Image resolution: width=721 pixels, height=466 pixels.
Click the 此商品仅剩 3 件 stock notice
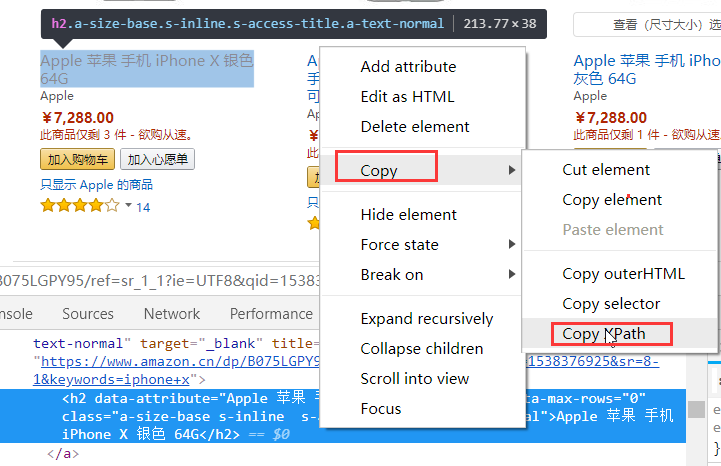click(116, 135)
